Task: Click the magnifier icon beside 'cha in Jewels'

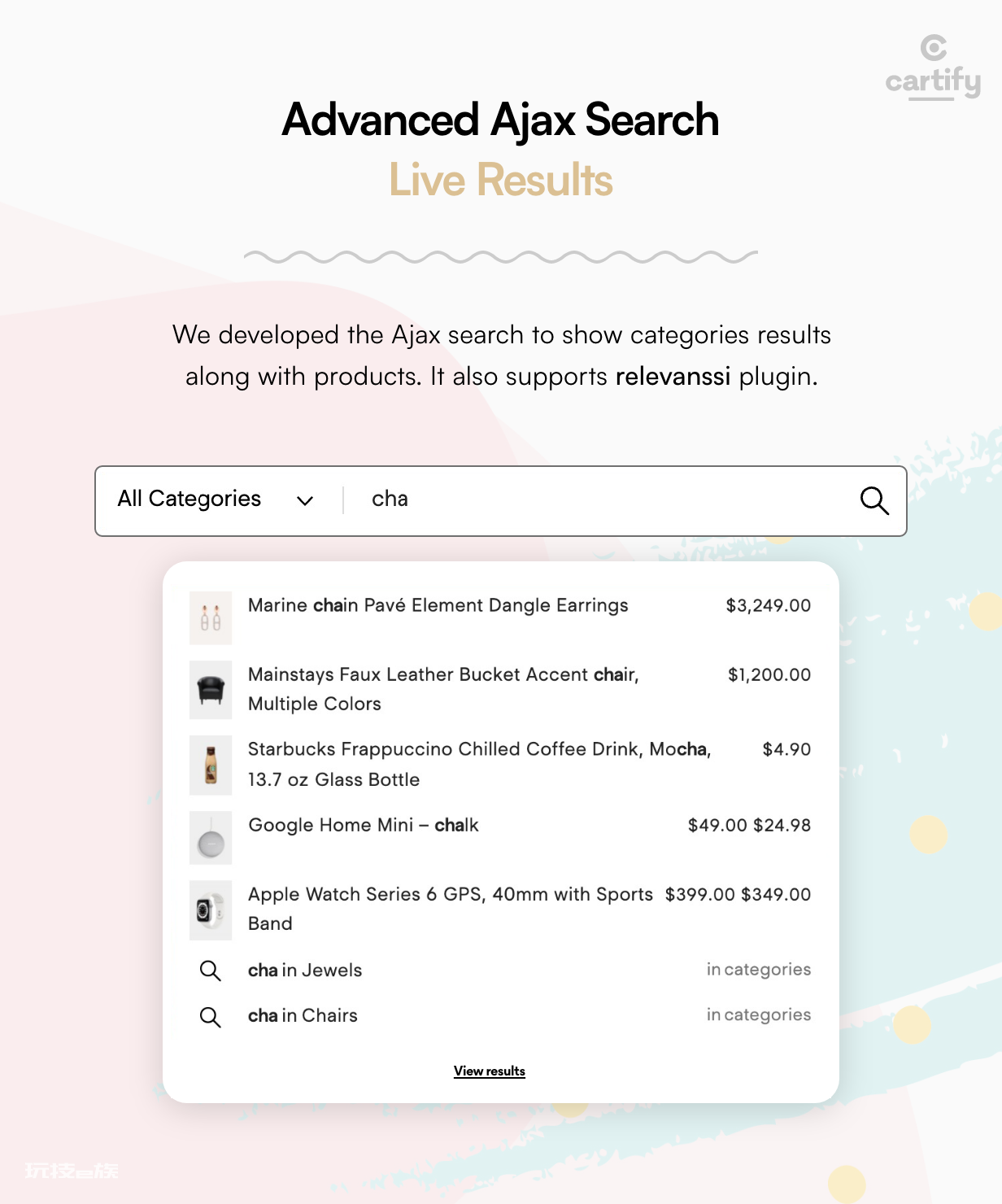Action: click(211, 971)
